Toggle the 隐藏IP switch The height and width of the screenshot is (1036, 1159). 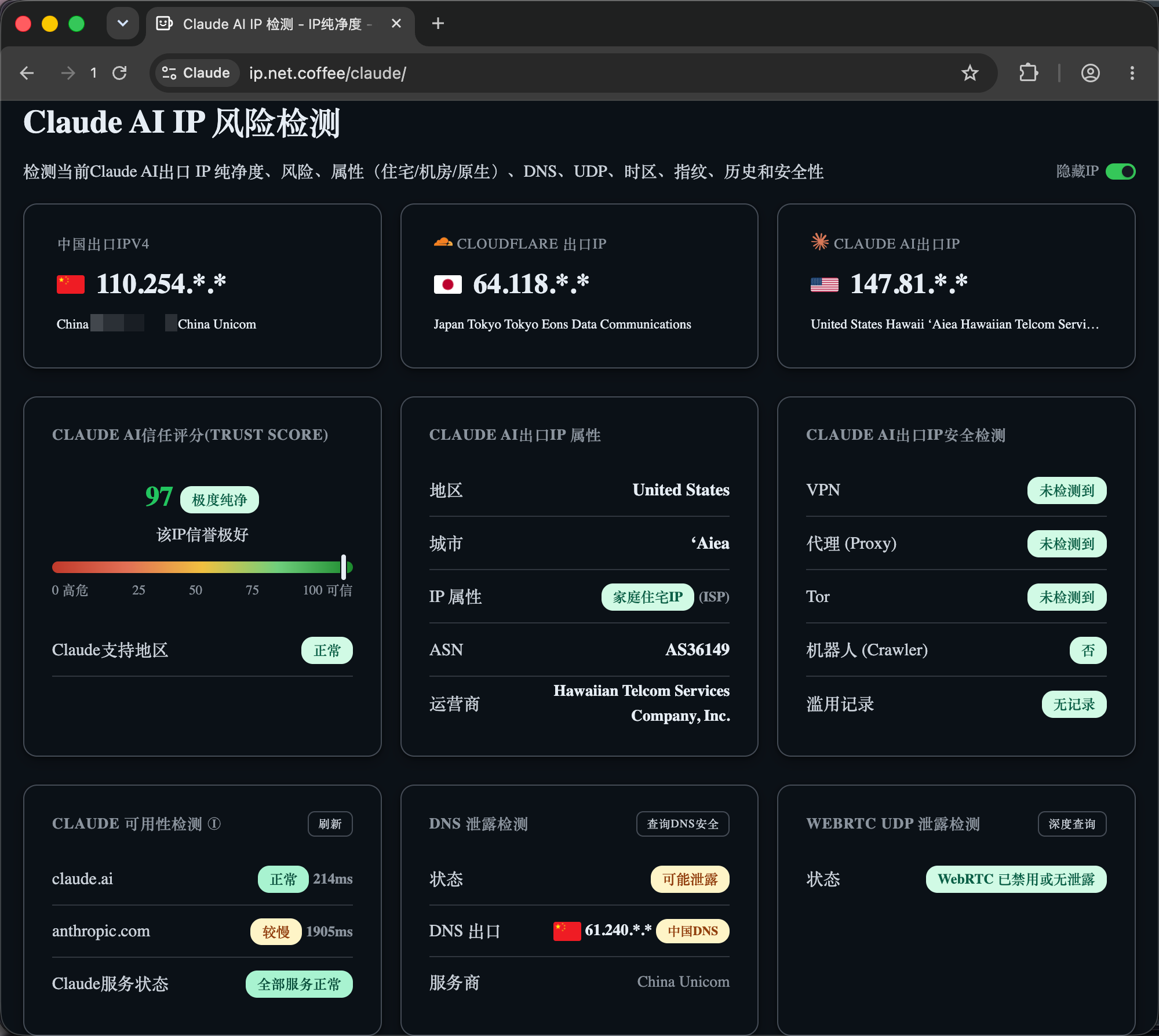click(1120, 172)
